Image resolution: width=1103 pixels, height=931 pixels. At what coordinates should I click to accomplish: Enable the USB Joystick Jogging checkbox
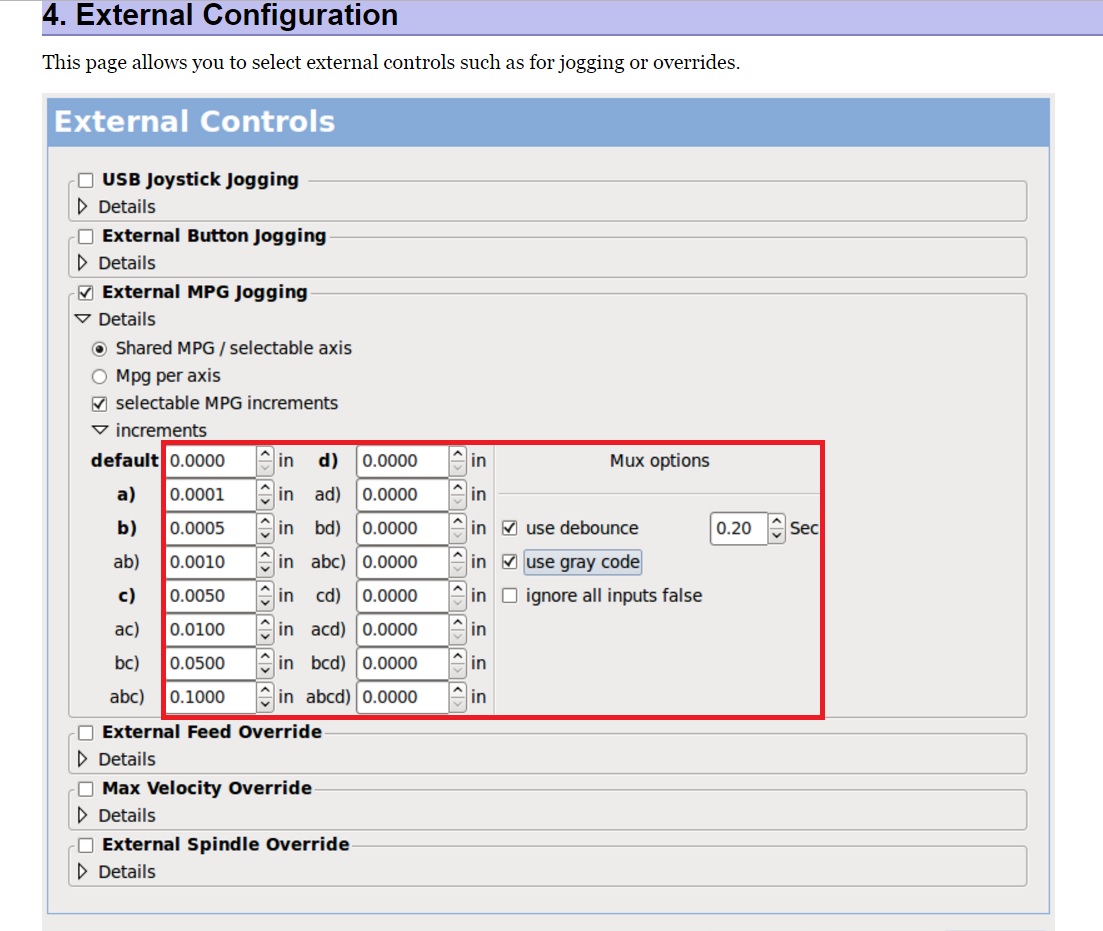pos(86,180)
